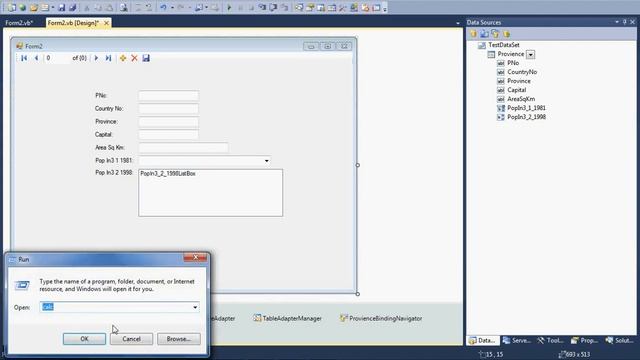Click the Refresh data sources icon
Viewport: 640px width, 360px height.
coord(507,33)
